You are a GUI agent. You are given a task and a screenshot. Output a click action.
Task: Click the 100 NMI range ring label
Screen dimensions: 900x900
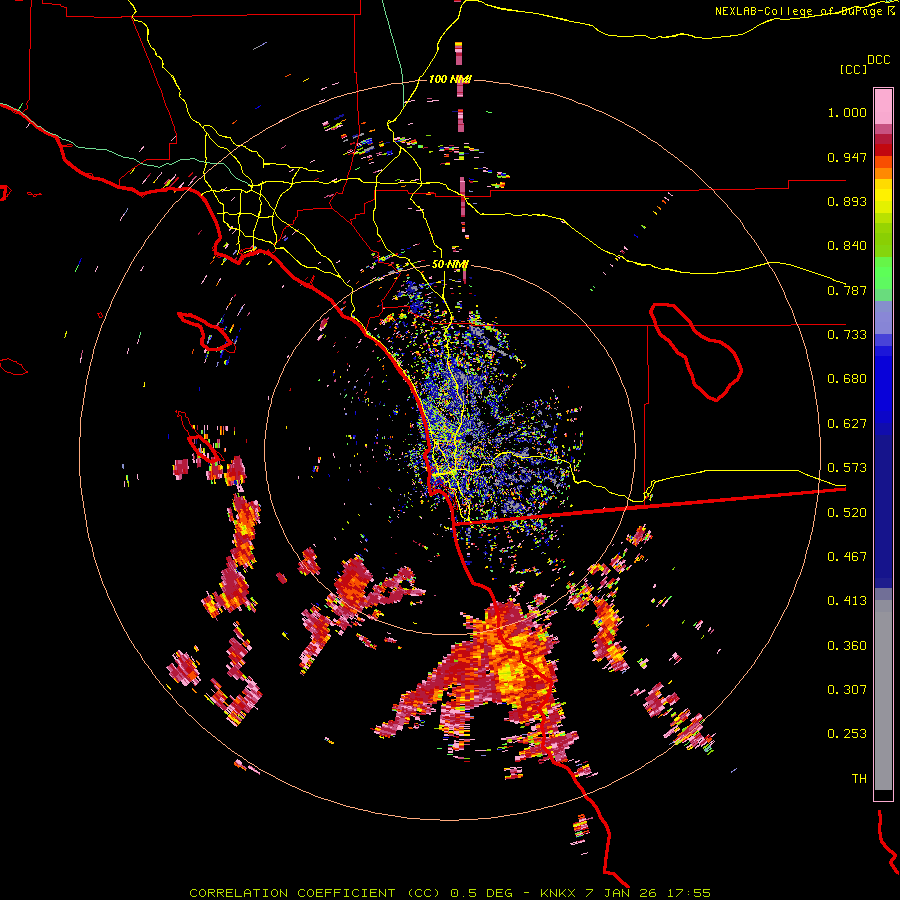449,79
